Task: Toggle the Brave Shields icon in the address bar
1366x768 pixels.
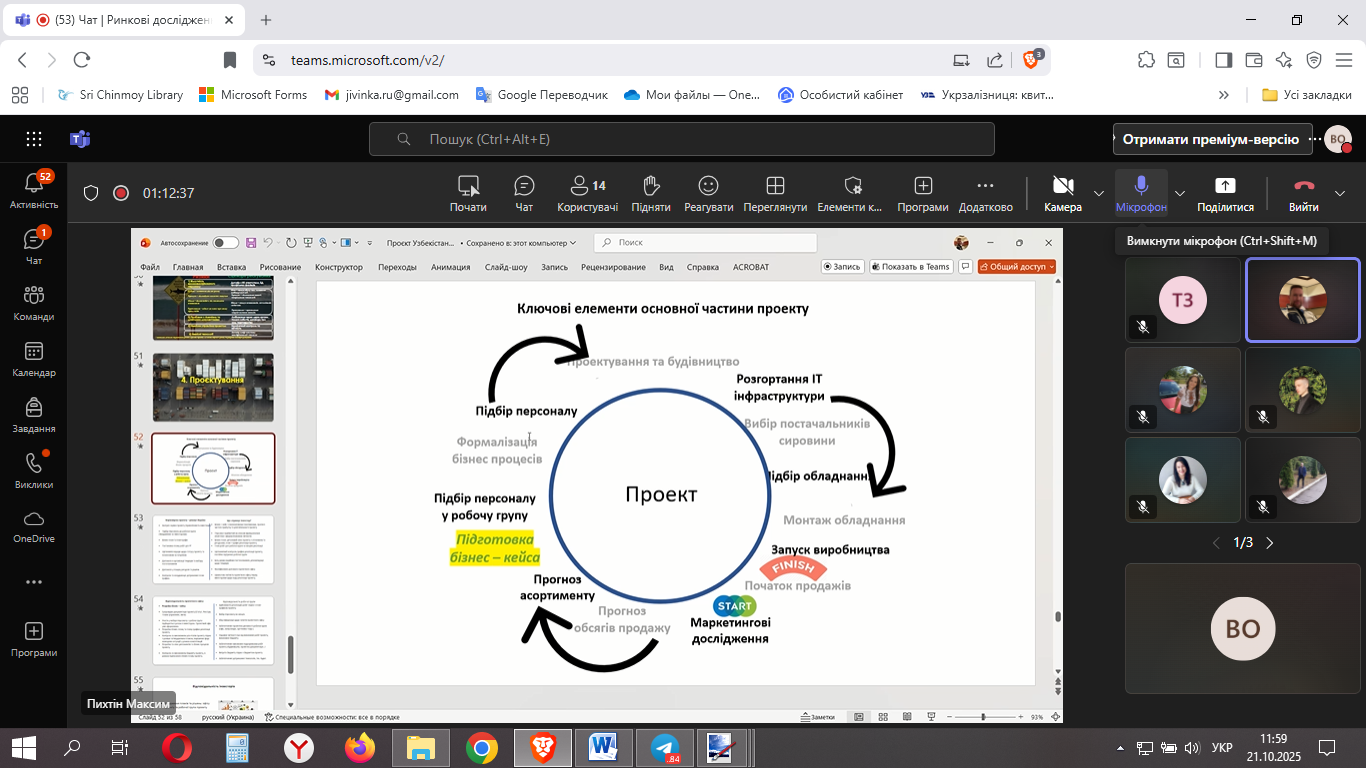Action: [x=1031, y=60]
